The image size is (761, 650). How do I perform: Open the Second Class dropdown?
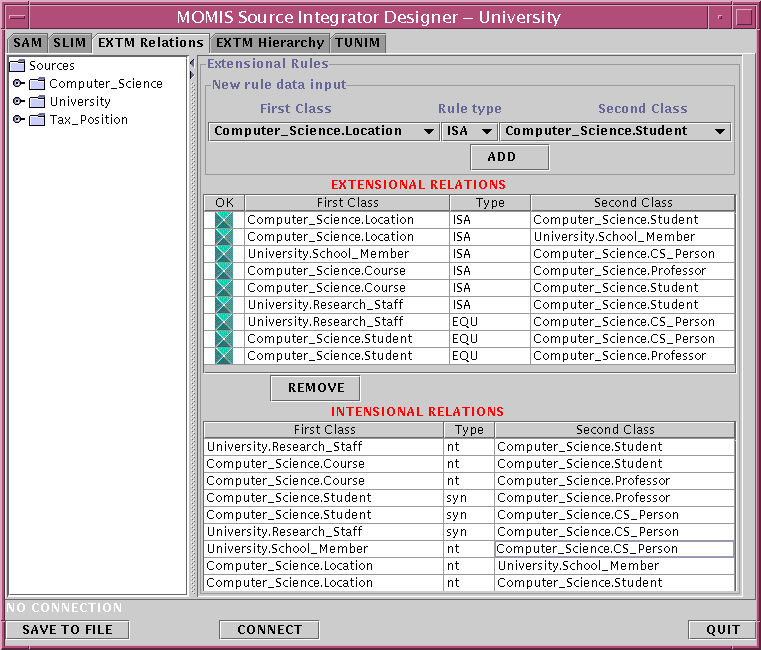pos(615,131)
